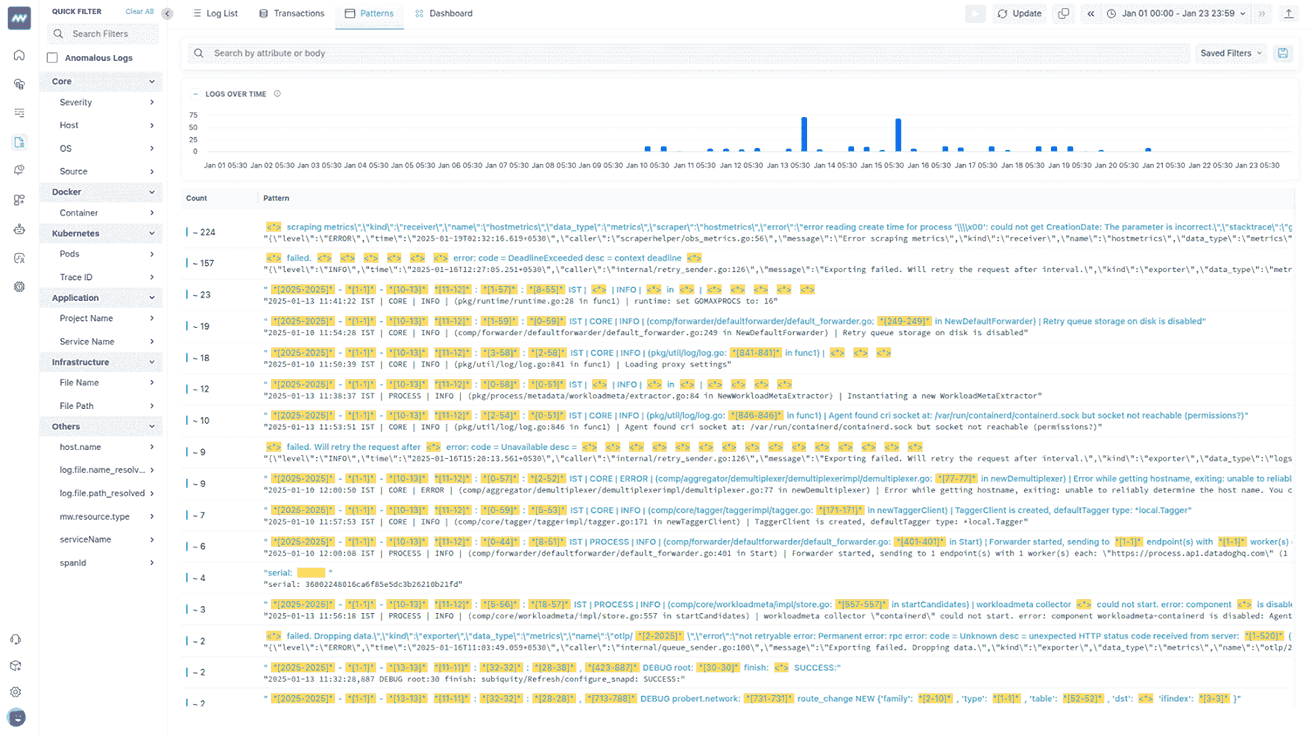The width and height of the screenshot is (1312, 736).
Task: Open the Saved Filters dropdown
Action: tap(1230, 52)
